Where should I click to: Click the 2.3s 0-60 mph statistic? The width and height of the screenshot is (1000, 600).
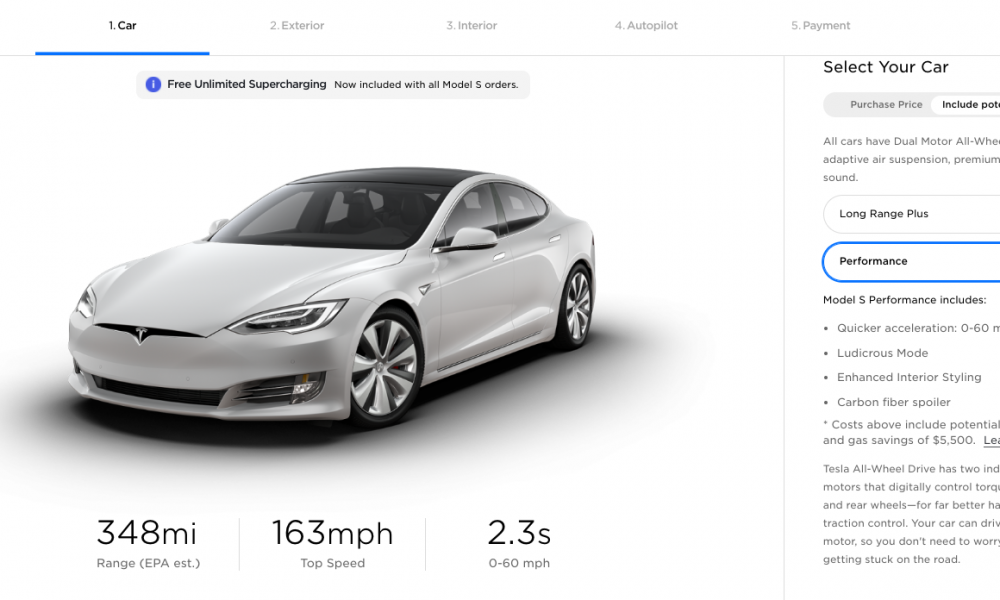point(519,543)
